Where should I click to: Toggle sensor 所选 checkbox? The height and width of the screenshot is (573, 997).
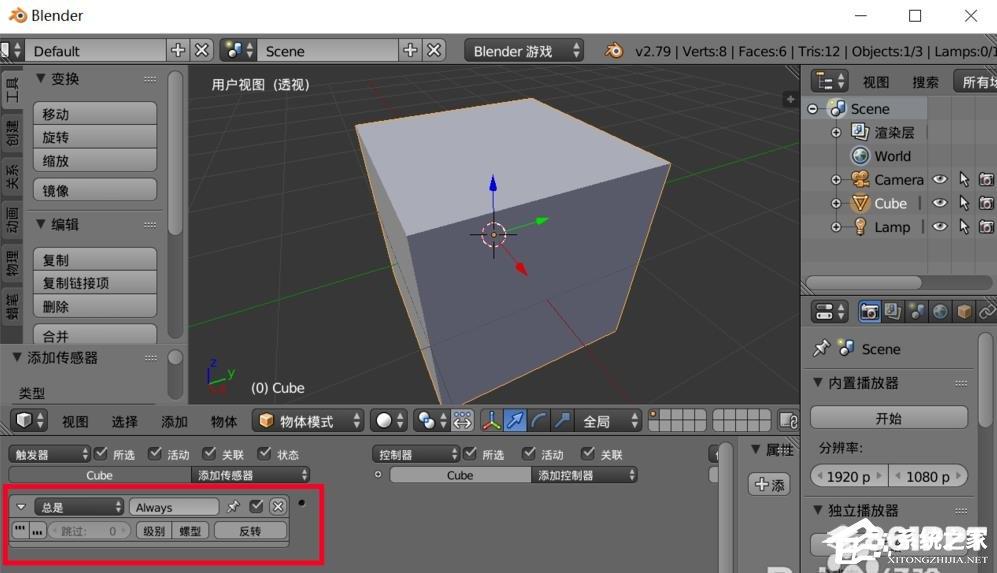(x=100, y=453)
